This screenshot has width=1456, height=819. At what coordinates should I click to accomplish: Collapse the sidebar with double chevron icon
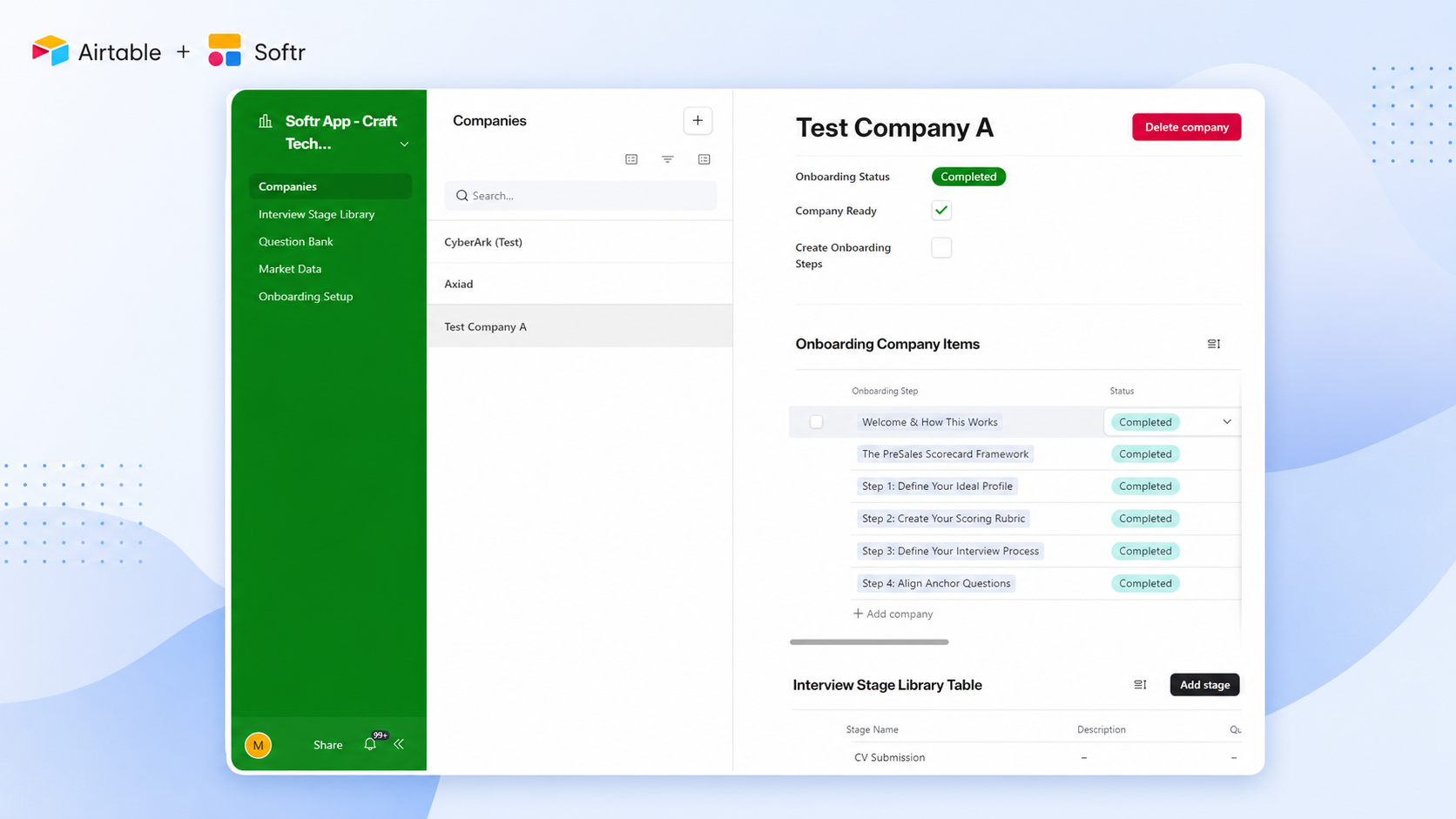399,744
